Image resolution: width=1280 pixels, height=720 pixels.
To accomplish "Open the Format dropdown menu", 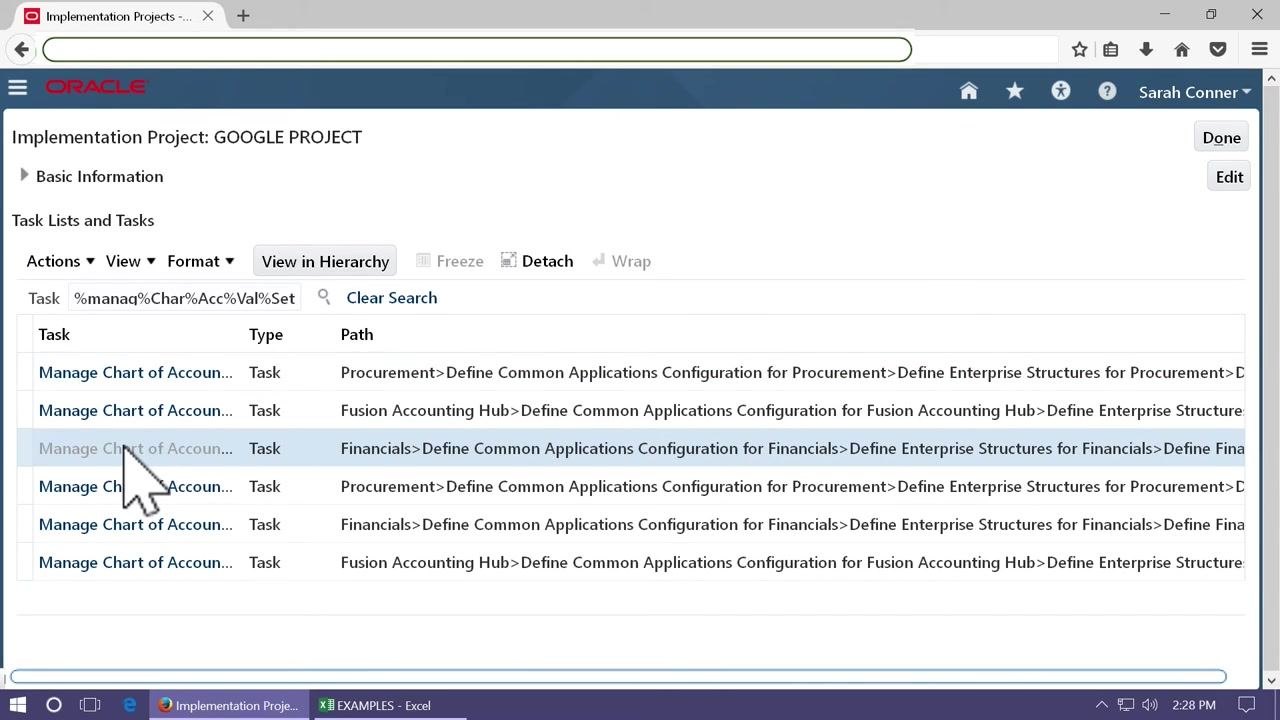I will [x=201, y=261].
